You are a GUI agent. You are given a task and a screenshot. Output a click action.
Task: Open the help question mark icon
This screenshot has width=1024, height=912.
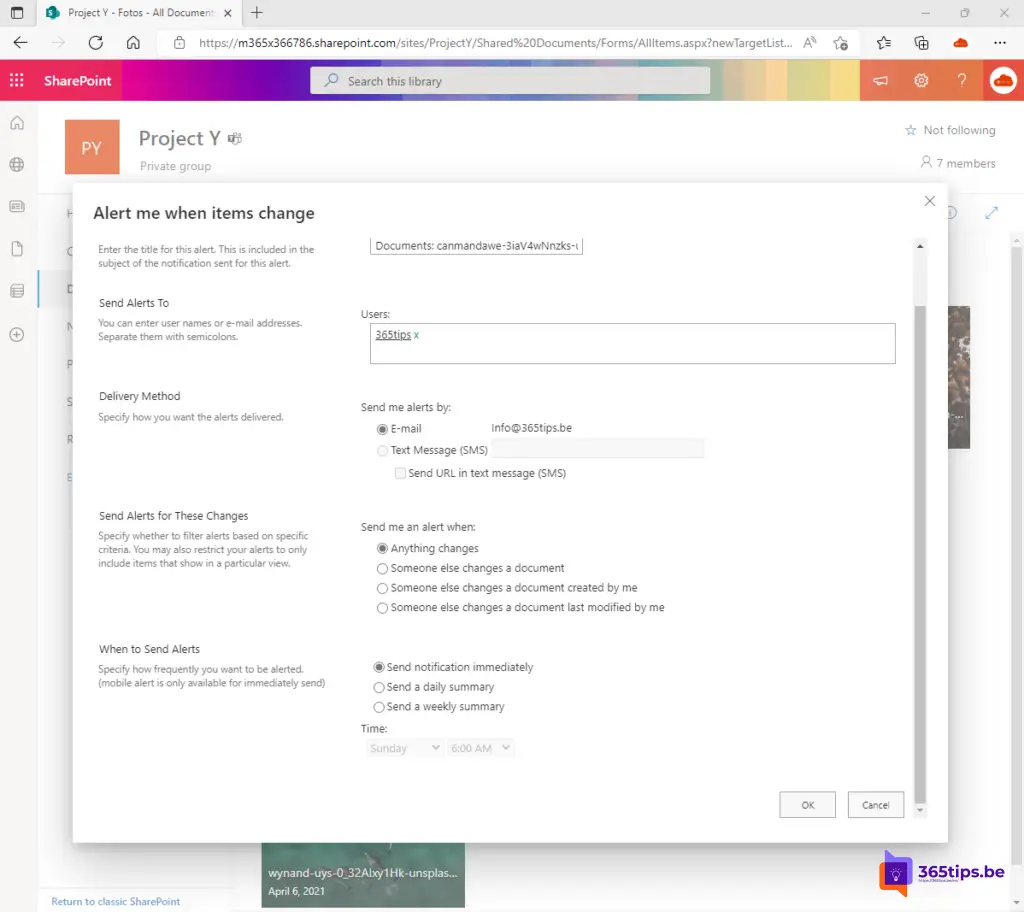pyautogui.click(x=962, y=81)
